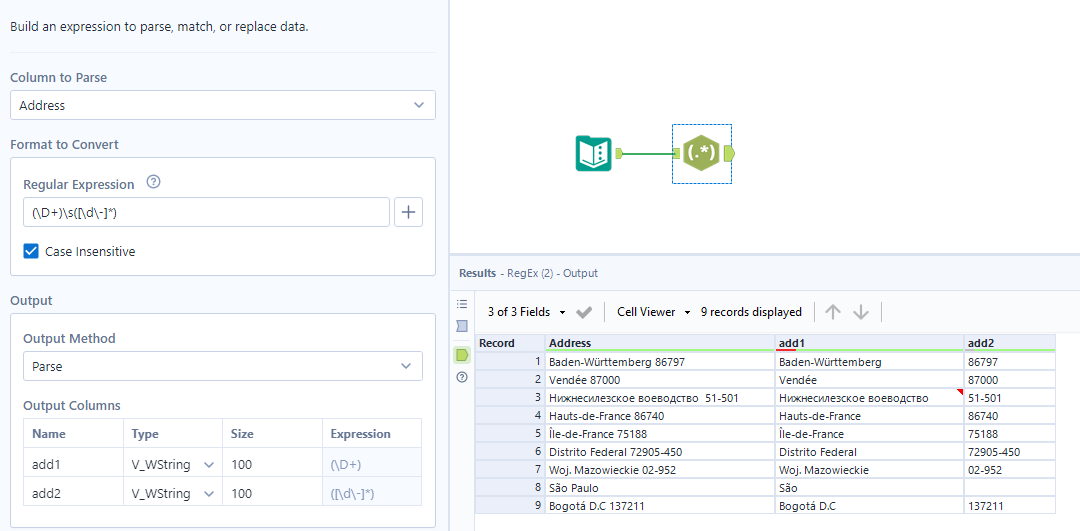Screen dimensions: 1080x531
Task: Open the results help icon
Action: [462, 377]
